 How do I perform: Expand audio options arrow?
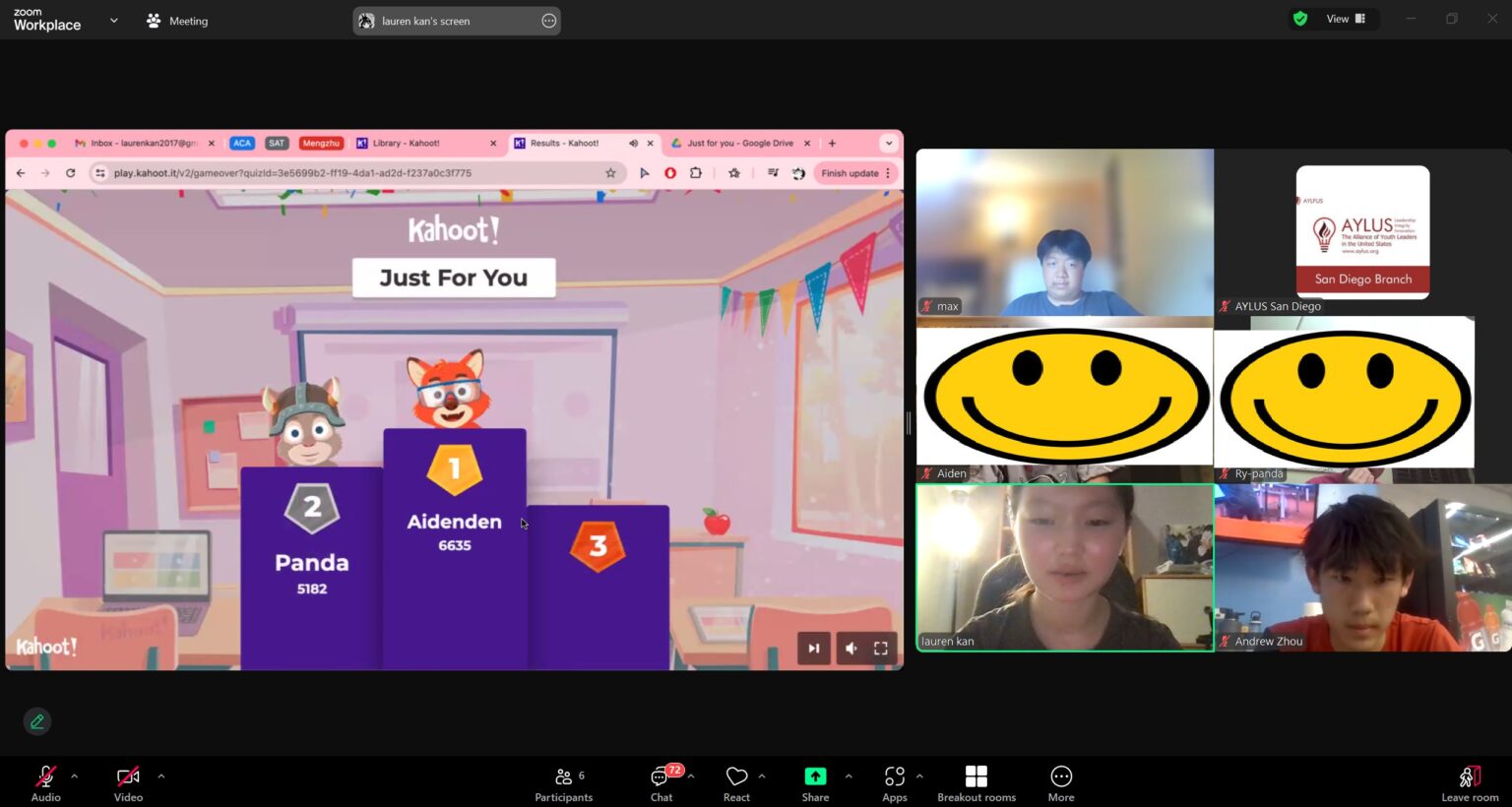click(74, 776)
